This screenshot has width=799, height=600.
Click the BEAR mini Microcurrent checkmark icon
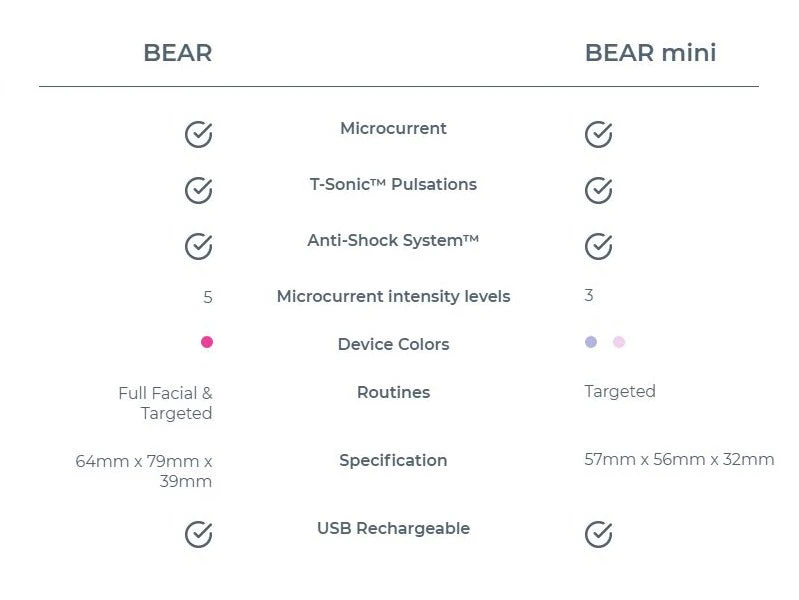pos(598,134)
